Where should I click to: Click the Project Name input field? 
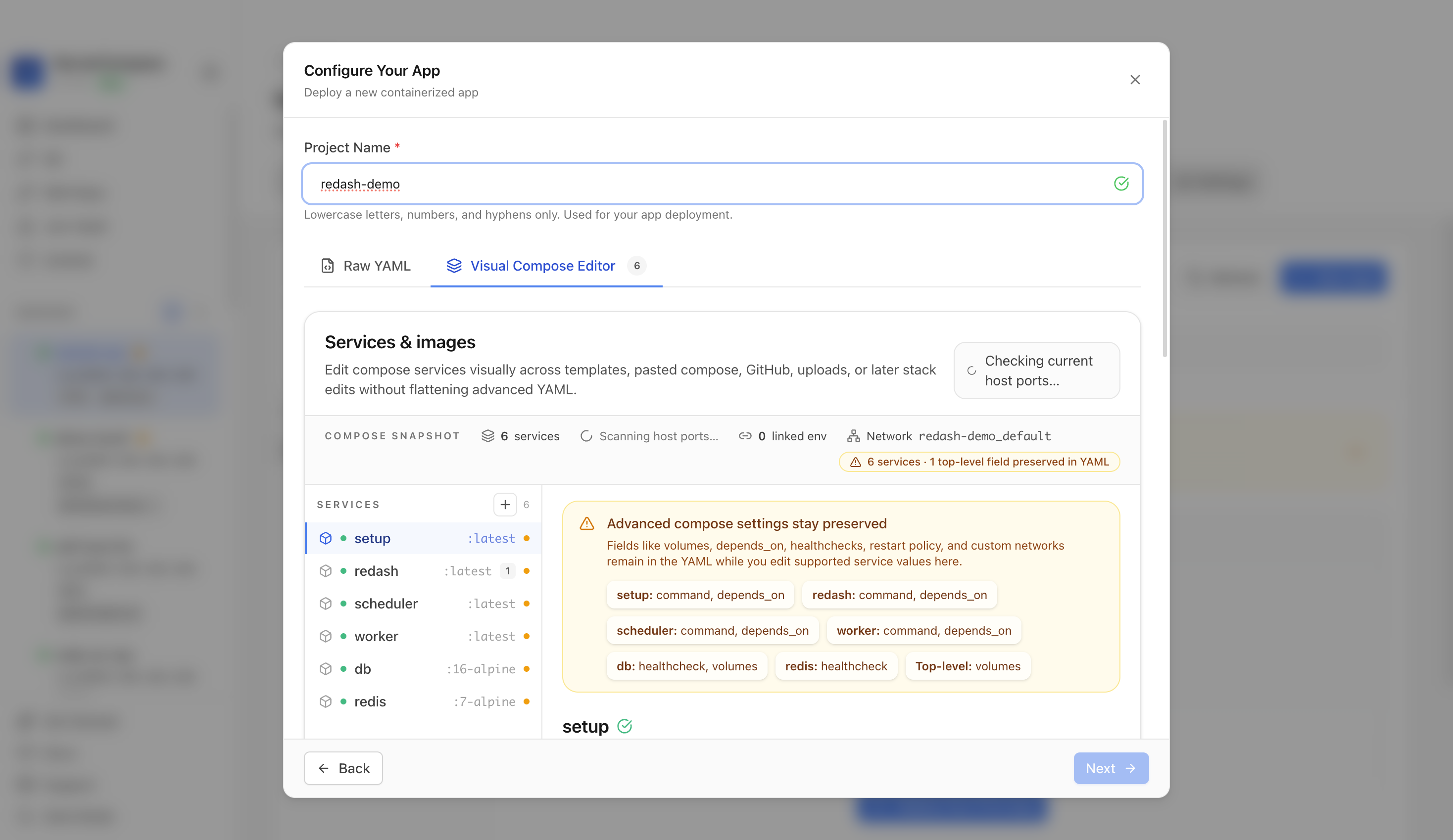click(x=722, y=184)
